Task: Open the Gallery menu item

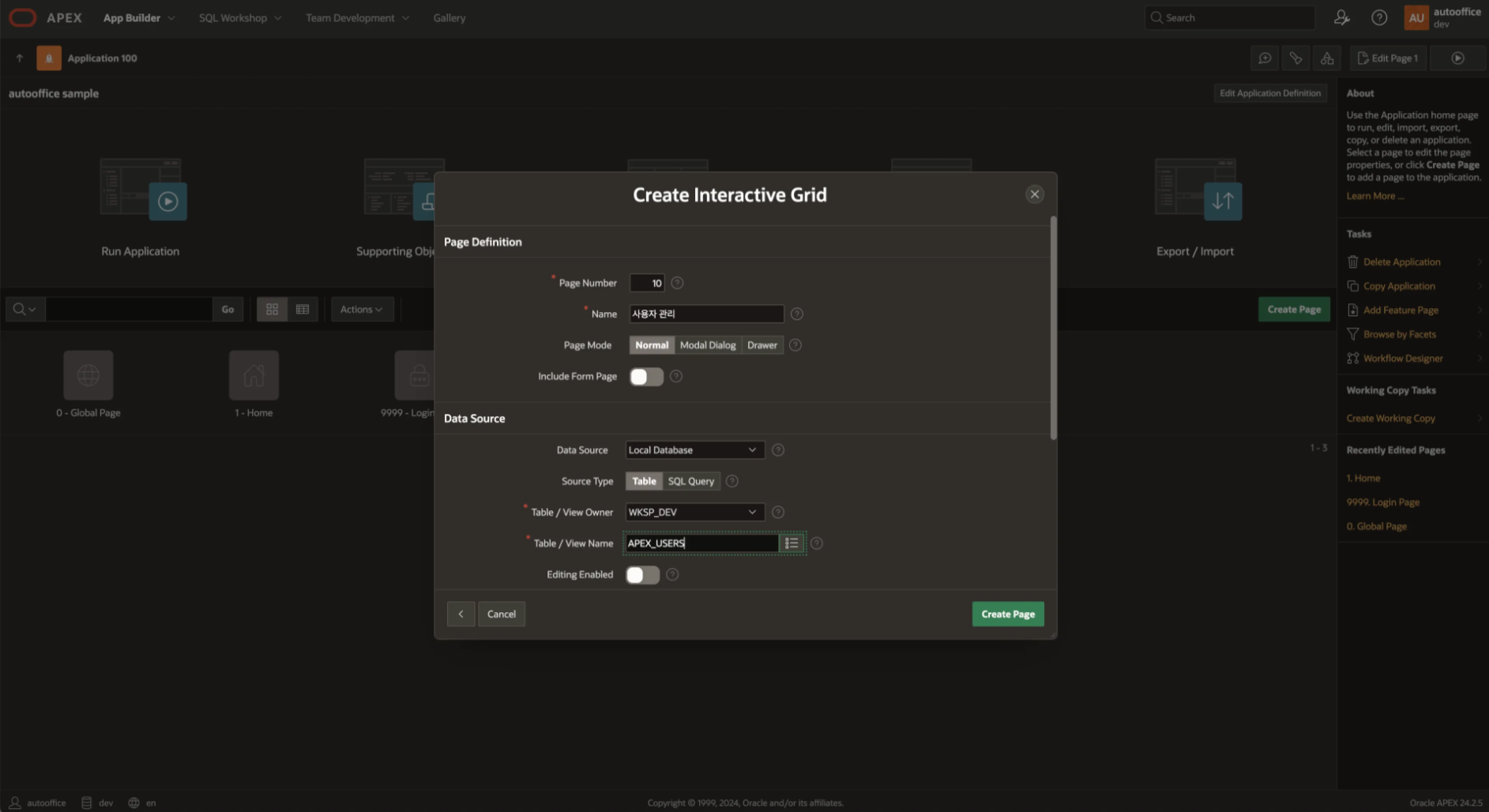Action: click(x=449, y=17)
